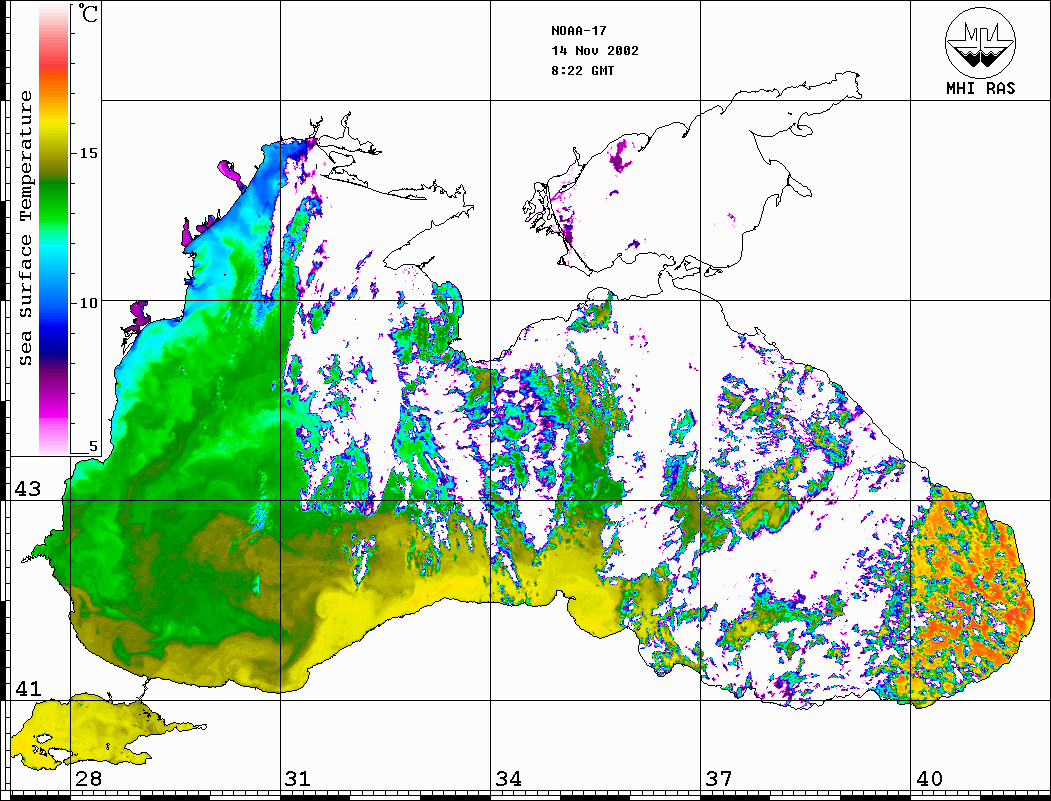The width and height of the screenshot is (1051, 801).
Task: Click the longitude label 37
Action: coord(719,779)
